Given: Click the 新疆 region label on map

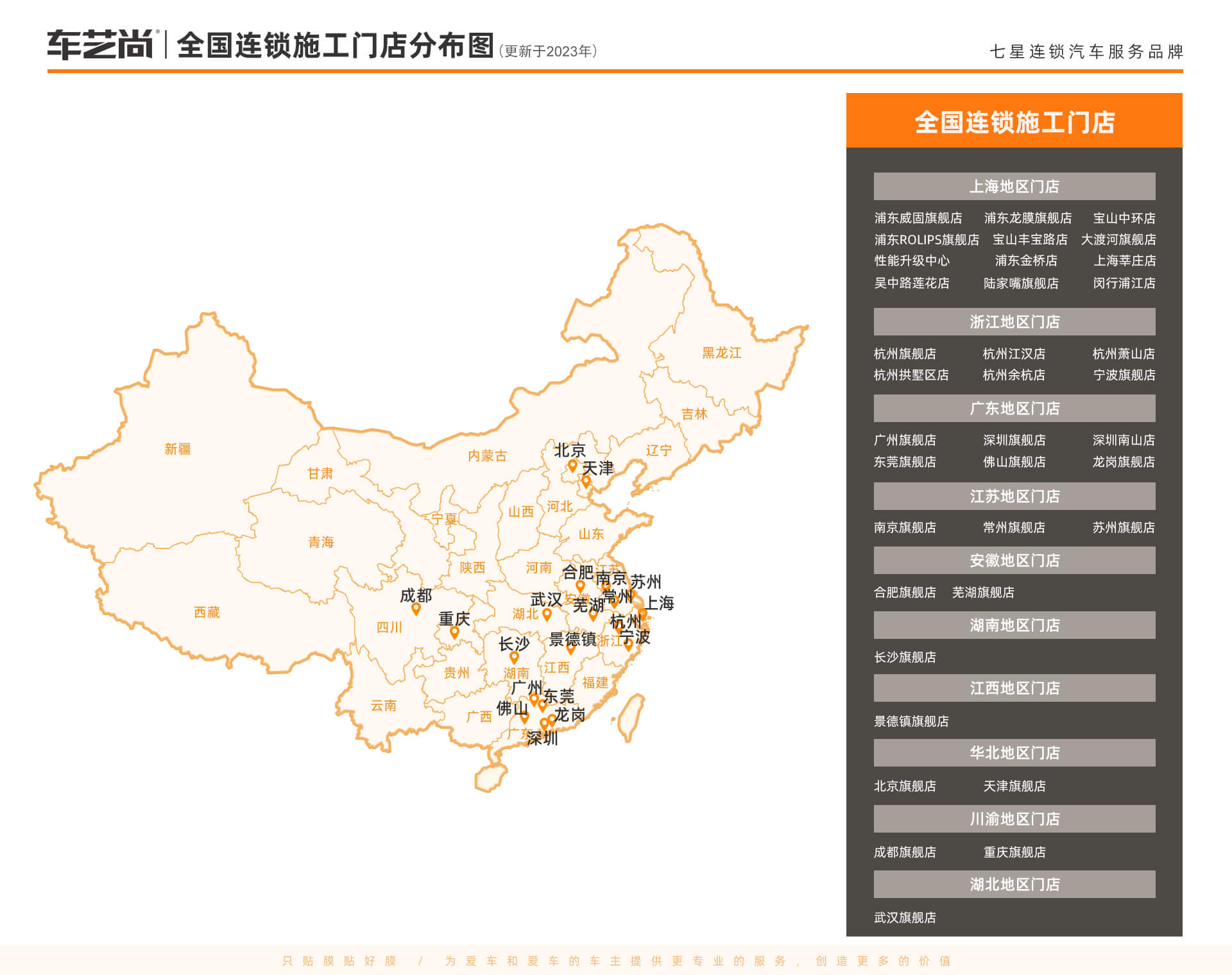Looking at the screenshot, I should tap(178, 449).
